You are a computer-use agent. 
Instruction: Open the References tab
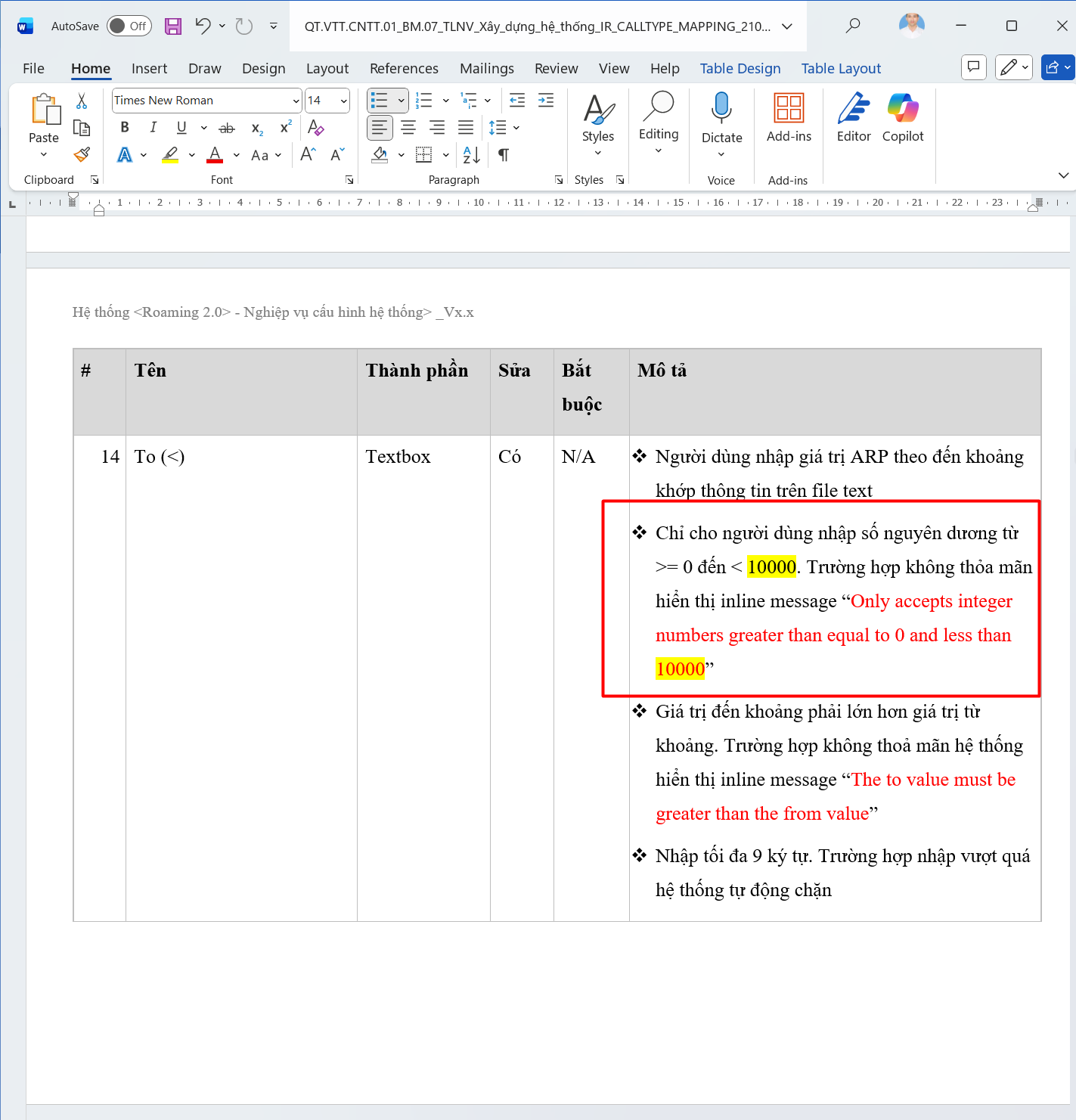(x=404, y=69)
